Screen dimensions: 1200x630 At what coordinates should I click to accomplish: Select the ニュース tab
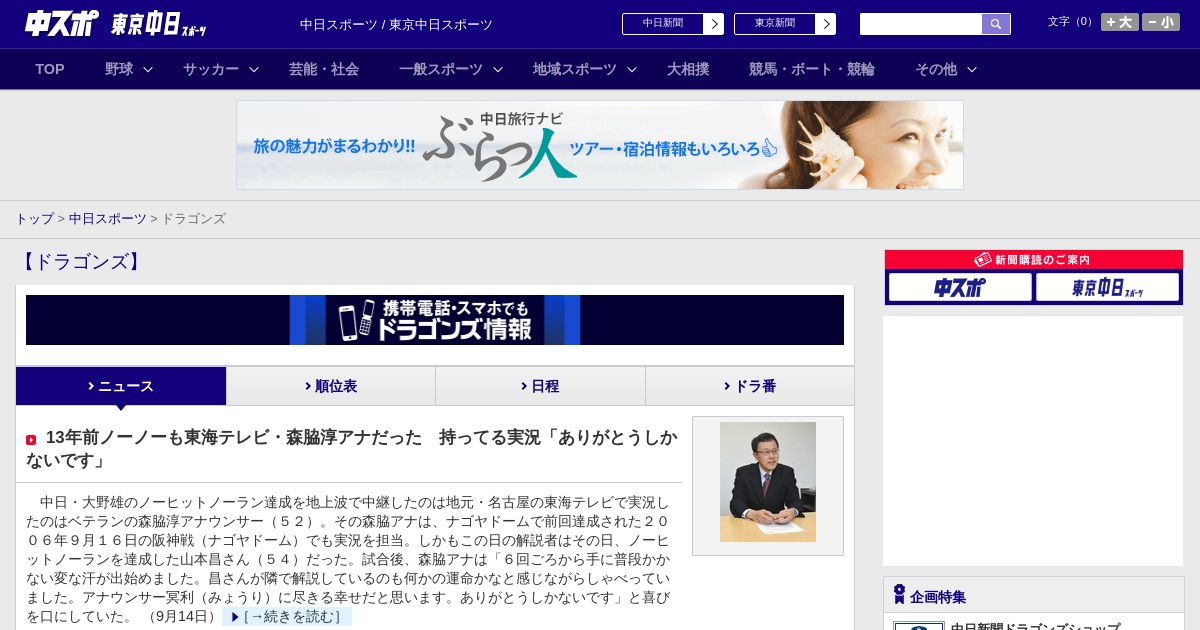coord(121,386)
